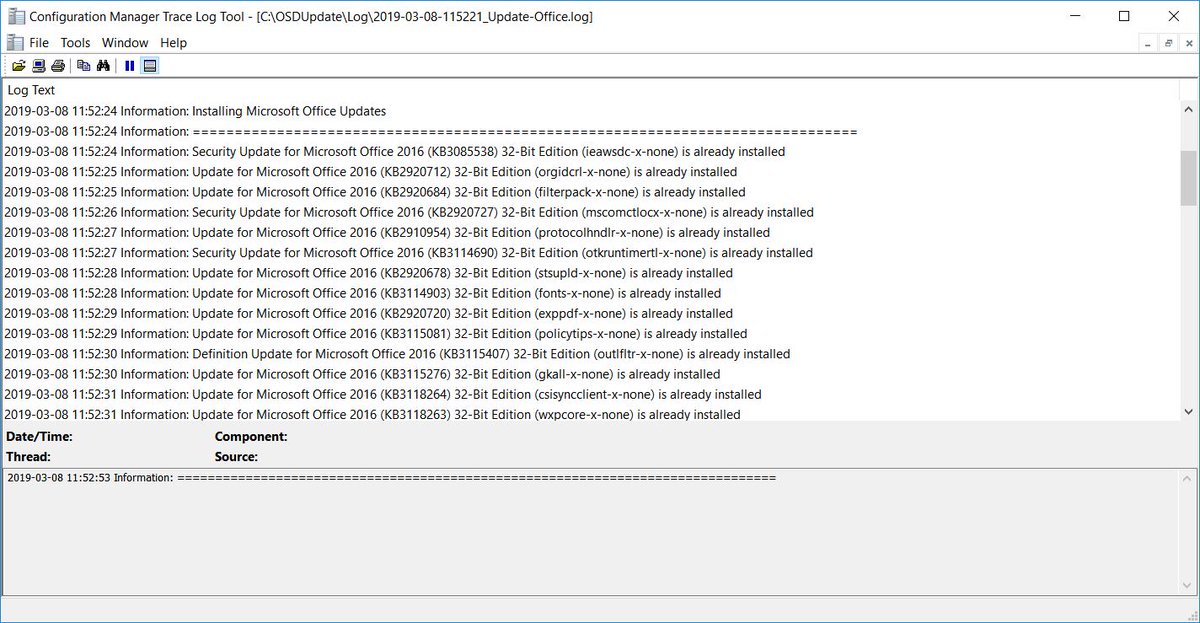Screen dimensions: 1200x623
Task: Click the Thread label in details pane
Action: coord(28,457)
